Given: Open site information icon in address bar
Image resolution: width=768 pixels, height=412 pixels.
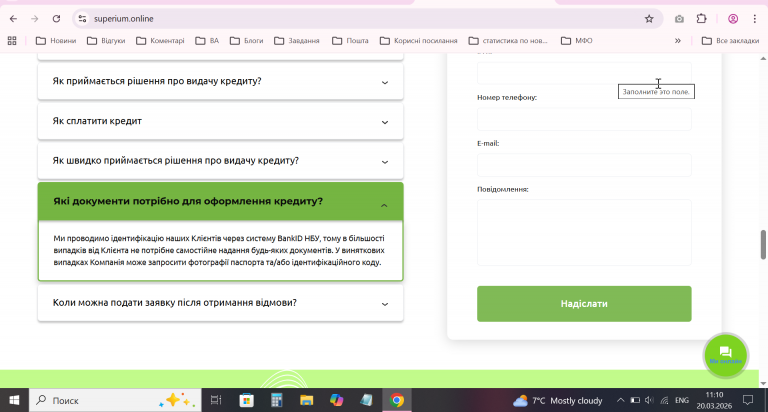Looking at the screenshot, I should [x=82, y=19].
